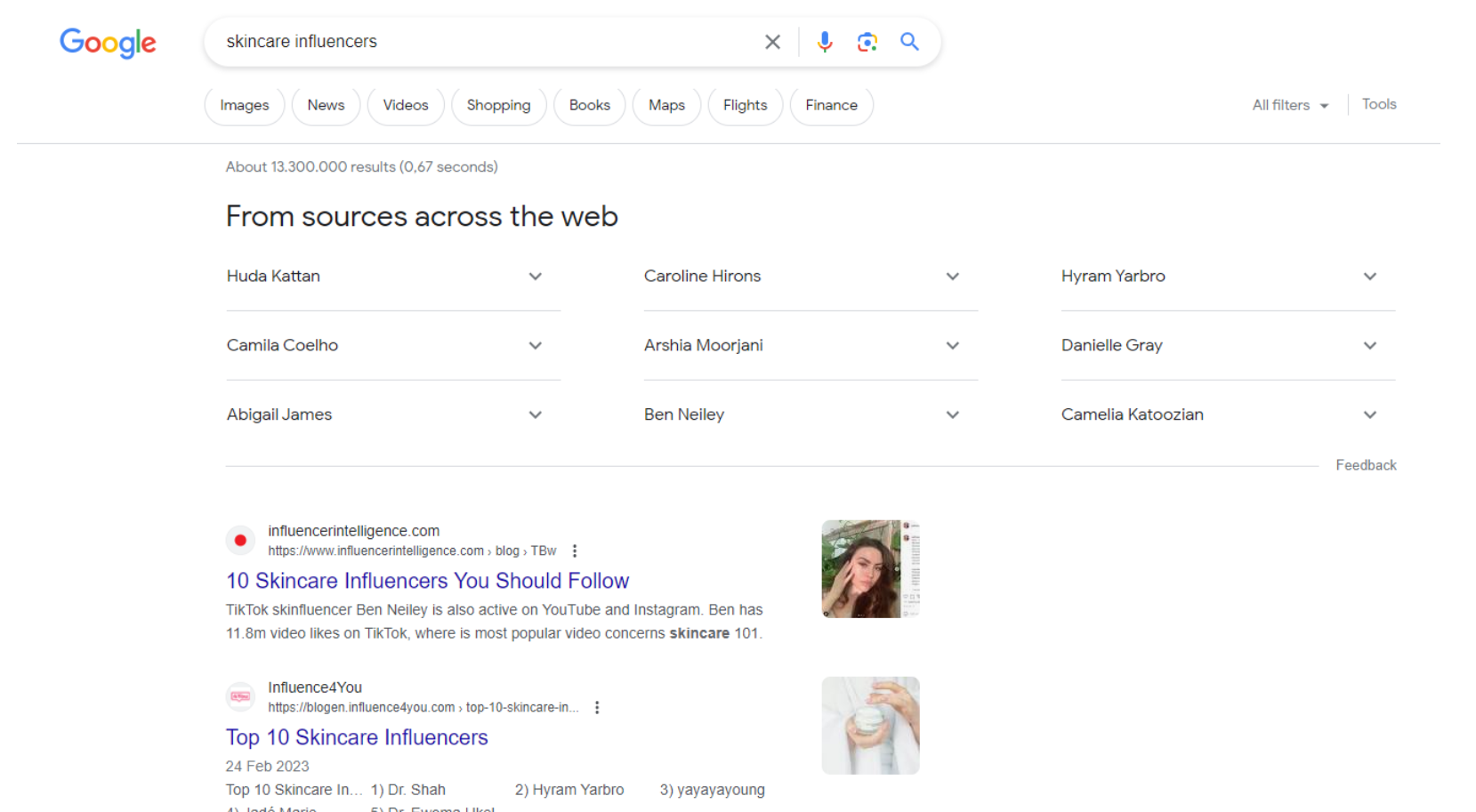This screenshot has width=1476, height=812.
Task: Submit search with magnifying glass icon
Action: (x=909, y=42)
